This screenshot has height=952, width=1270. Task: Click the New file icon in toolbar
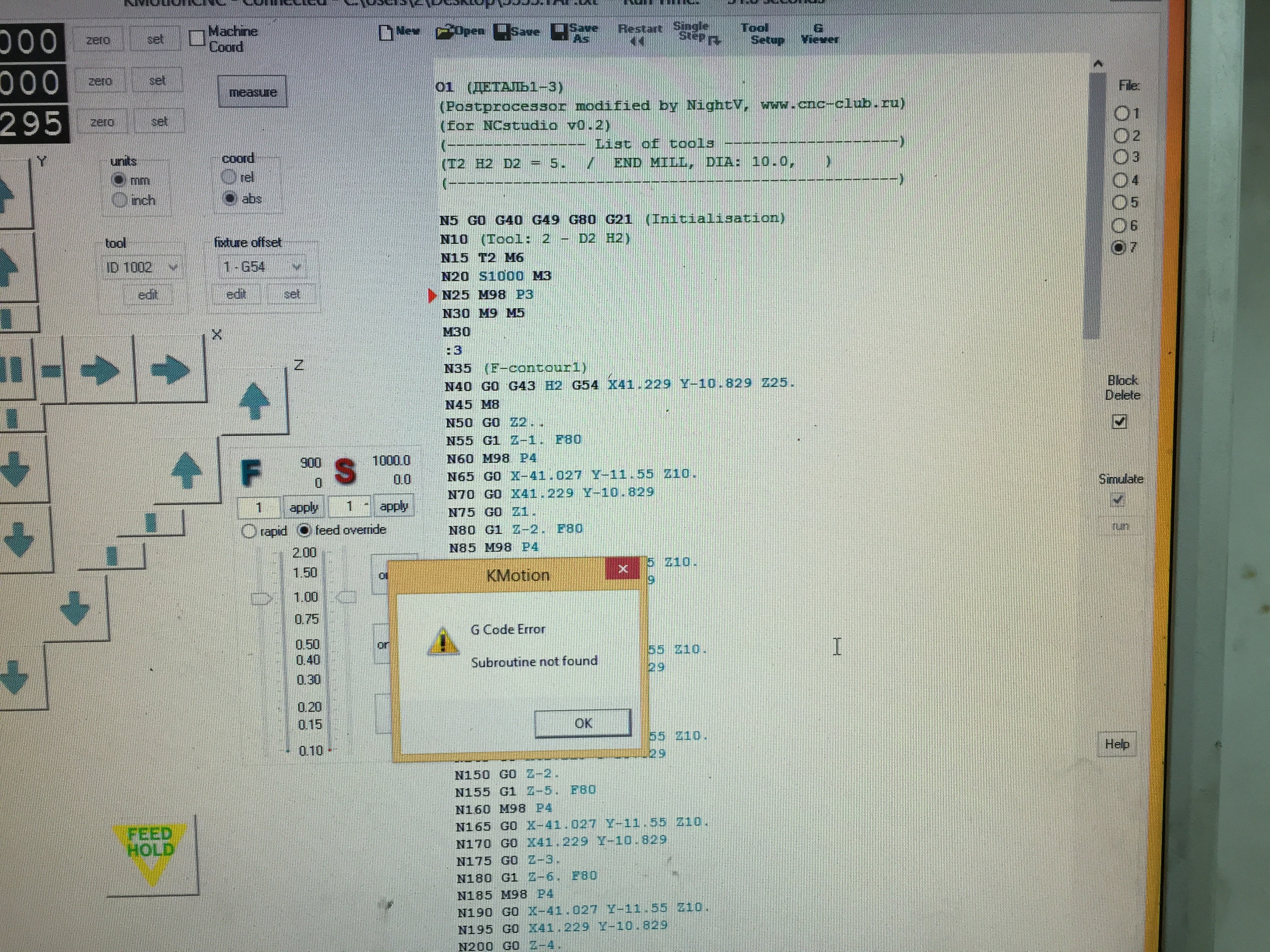pos(386,33)
